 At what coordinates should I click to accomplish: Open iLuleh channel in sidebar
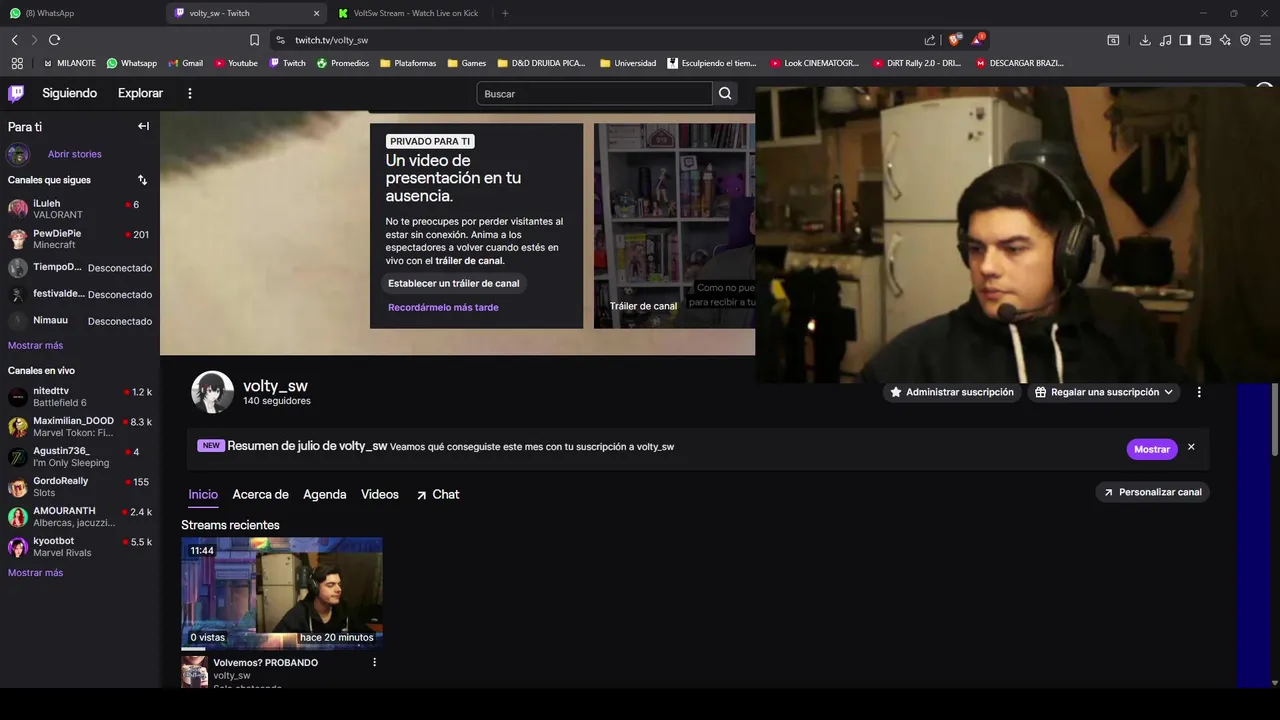click(x=80, y=209)
